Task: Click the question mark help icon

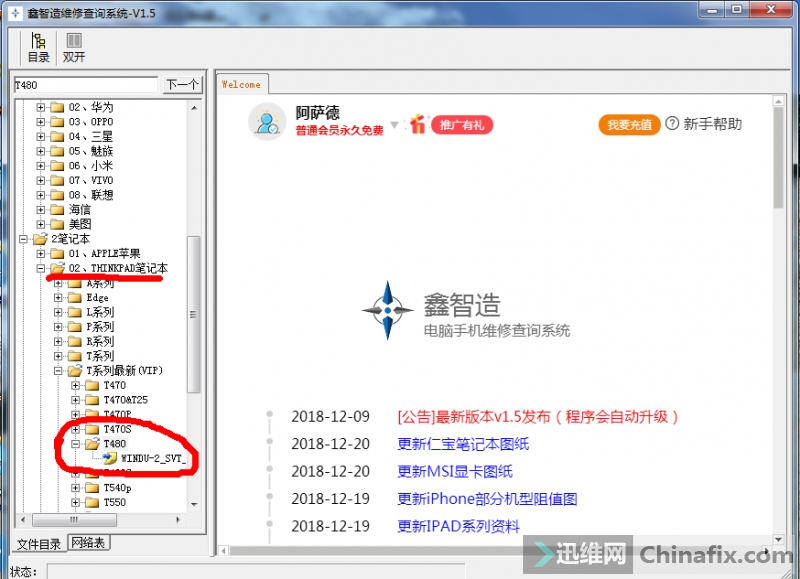Action: (x=672, y=123)
